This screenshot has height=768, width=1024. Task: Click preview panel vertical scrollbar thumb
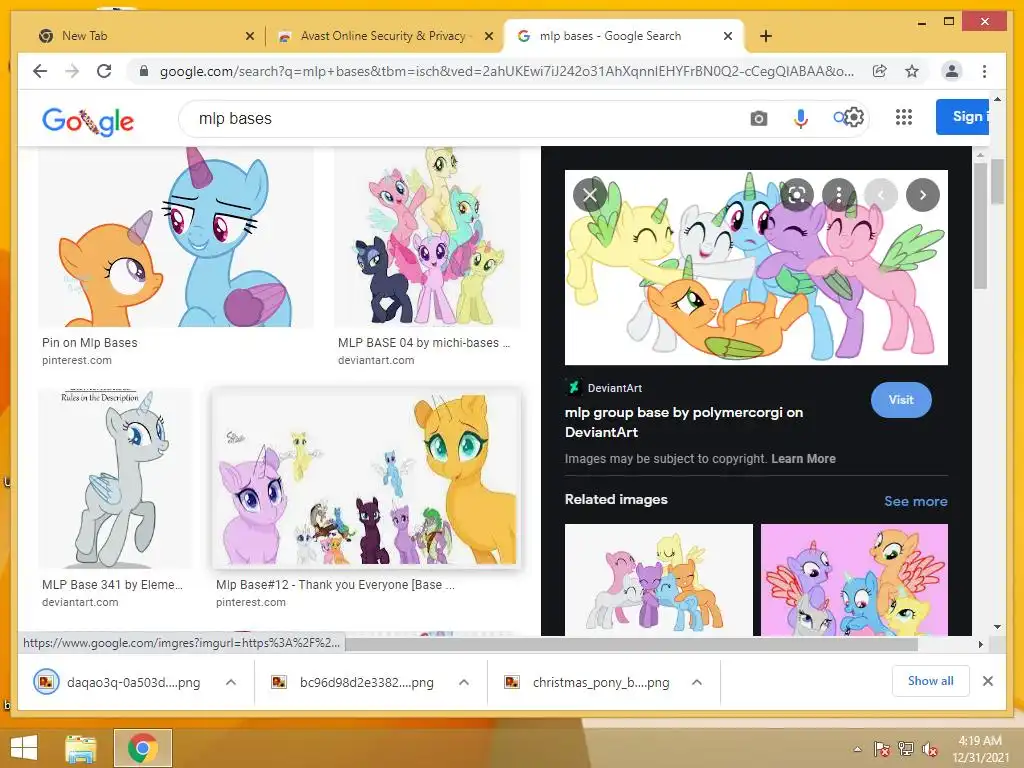pyautogui.click(x=980, y=226)
